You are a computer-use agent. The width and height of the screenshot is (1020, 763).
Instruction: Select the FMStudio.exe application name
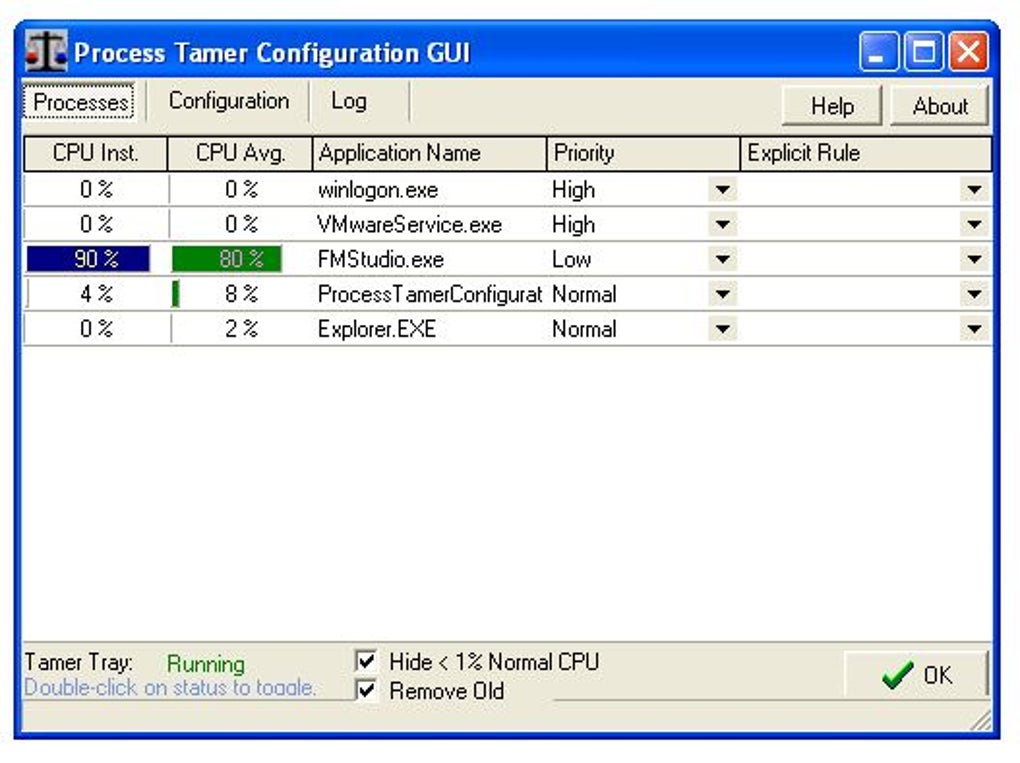tap(381, 260)
